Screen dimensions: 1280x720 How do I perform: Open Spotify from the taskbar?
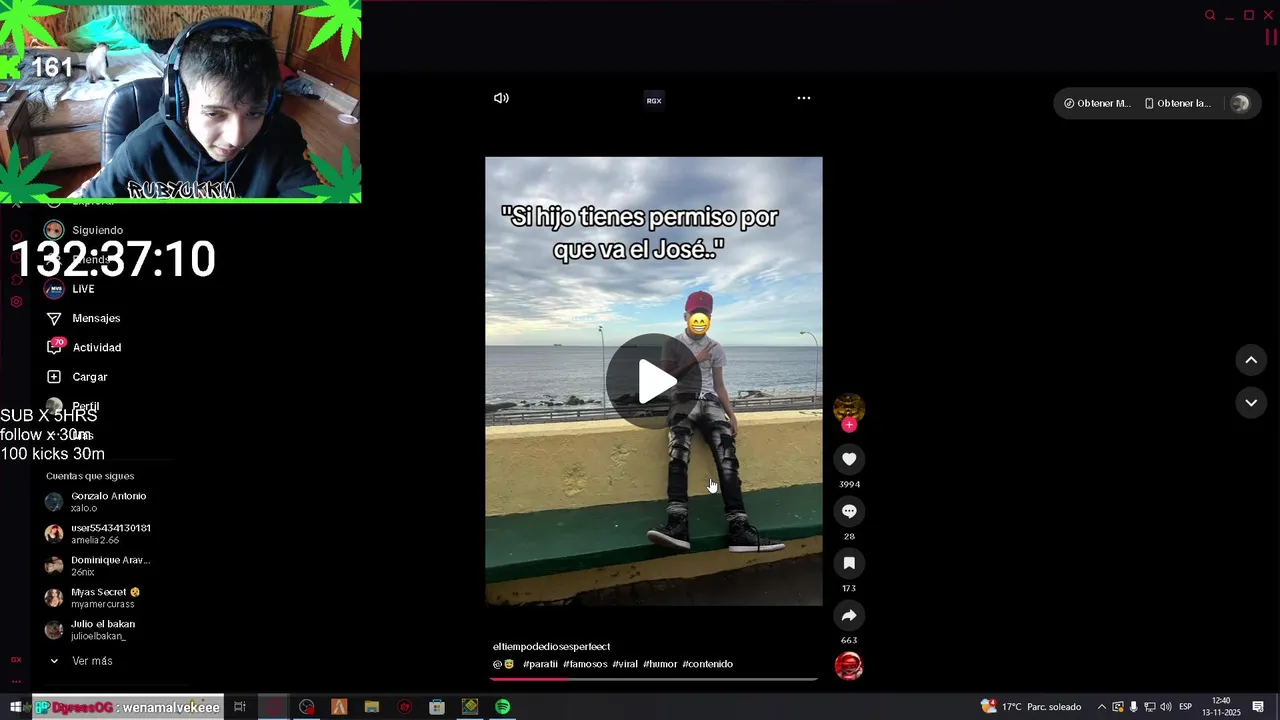pyautogui.click(x=503, y=707)
